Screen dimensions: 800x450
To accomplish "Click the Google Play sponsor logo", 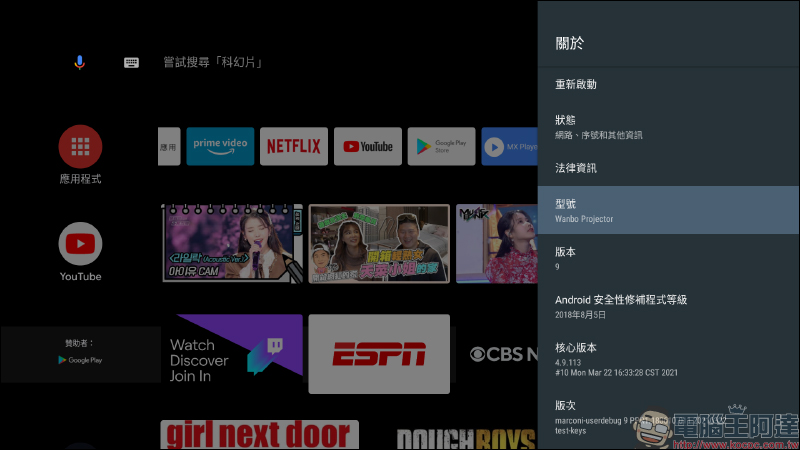I will coord(80,360).
